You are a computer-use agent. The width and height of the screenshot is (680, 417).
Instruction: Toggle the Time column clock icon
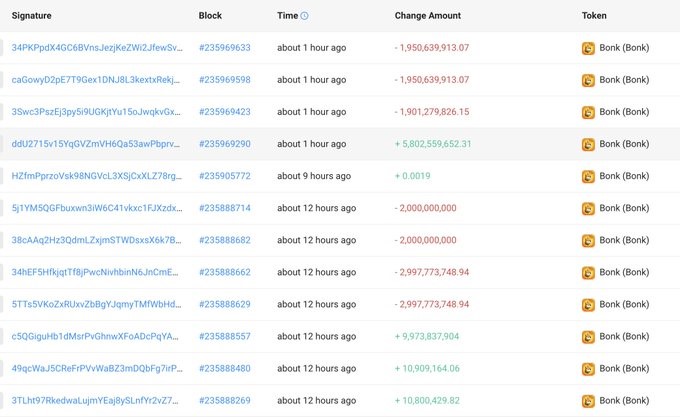(x=304, y=16)
